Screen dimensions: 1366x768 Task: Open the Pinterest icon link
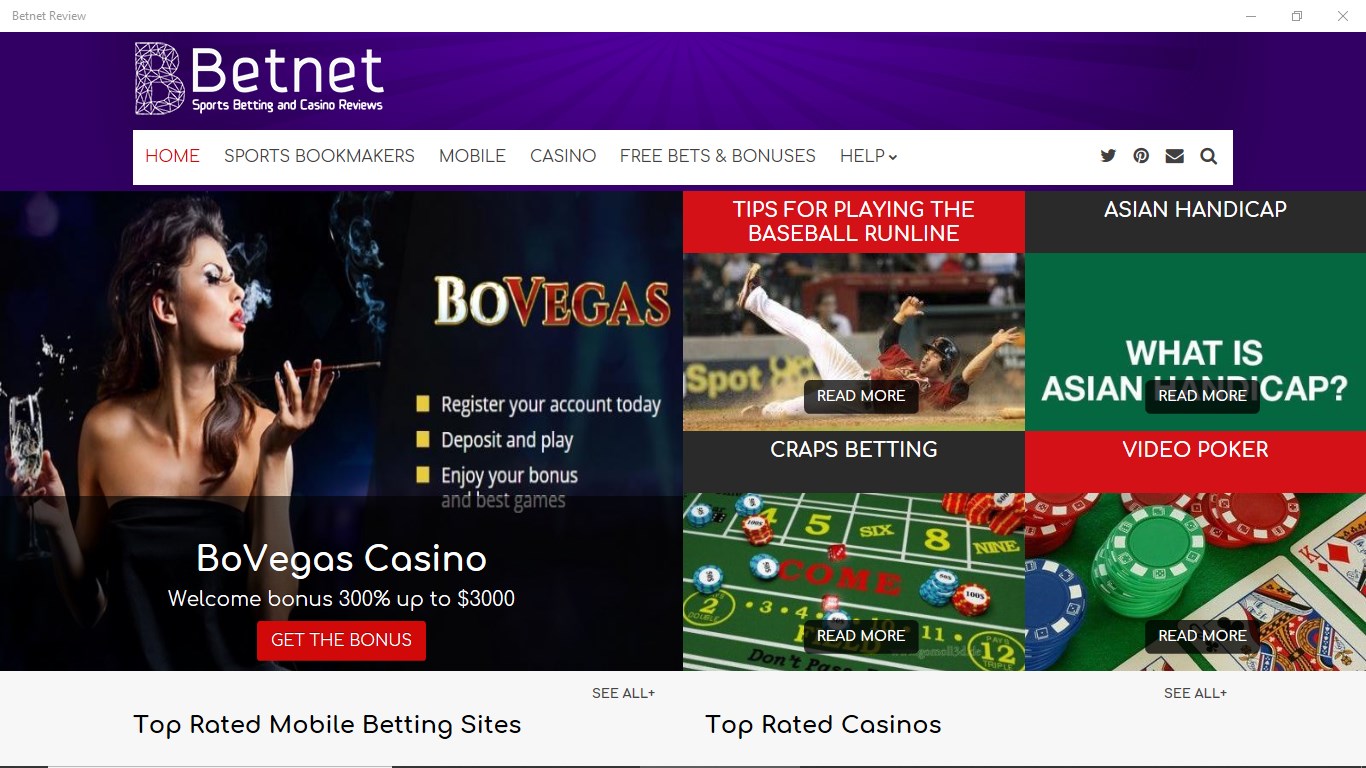click(x=1141, y=156)
